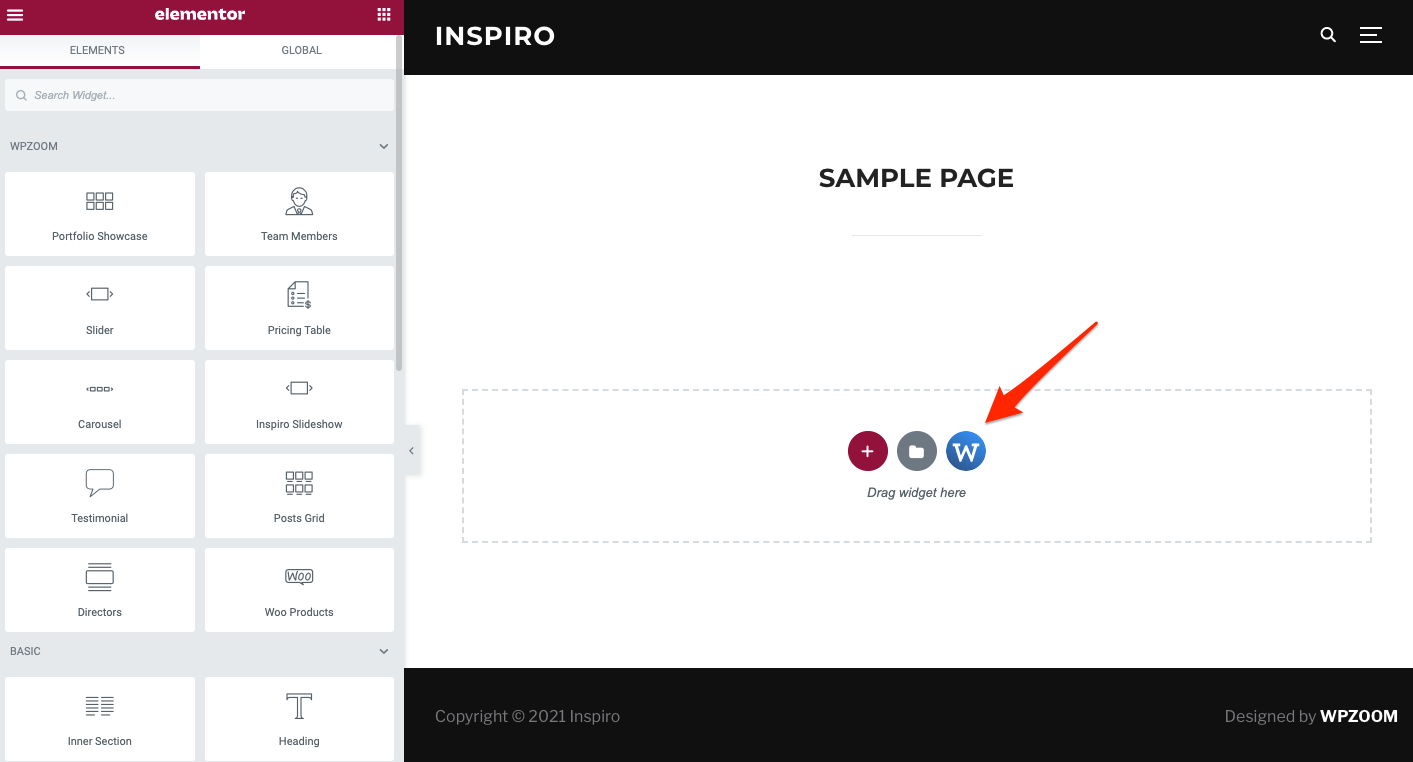Viewport: 1413px width, 762px height.
Task: Select the Team Members widget
Action: click(299, 213)
